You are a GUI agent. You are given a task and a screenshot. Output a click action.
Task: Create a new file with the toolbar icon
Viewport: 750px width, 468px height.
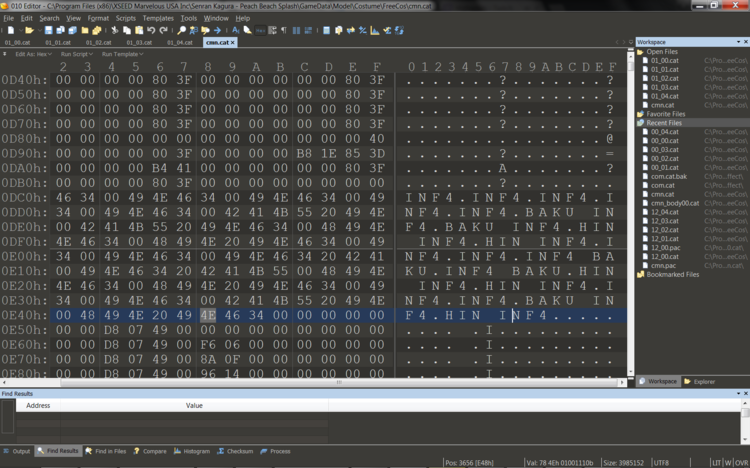11,30
